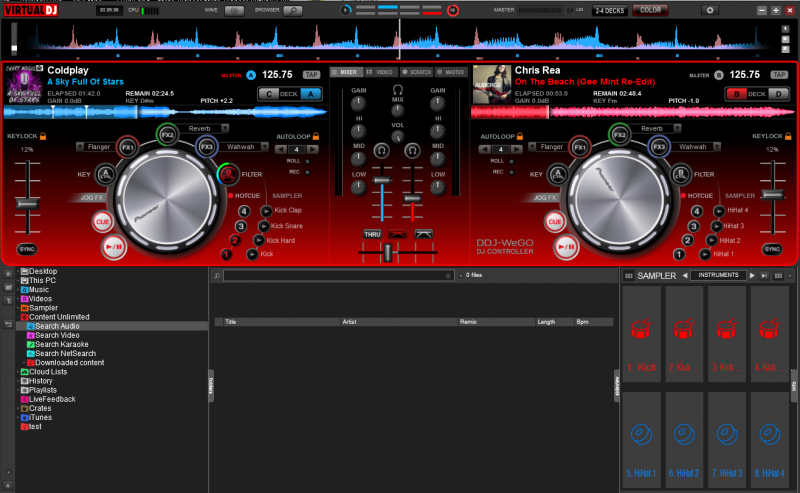Select Search Karaoke in folder tree

pyautogui.click(x=61, y=344)
